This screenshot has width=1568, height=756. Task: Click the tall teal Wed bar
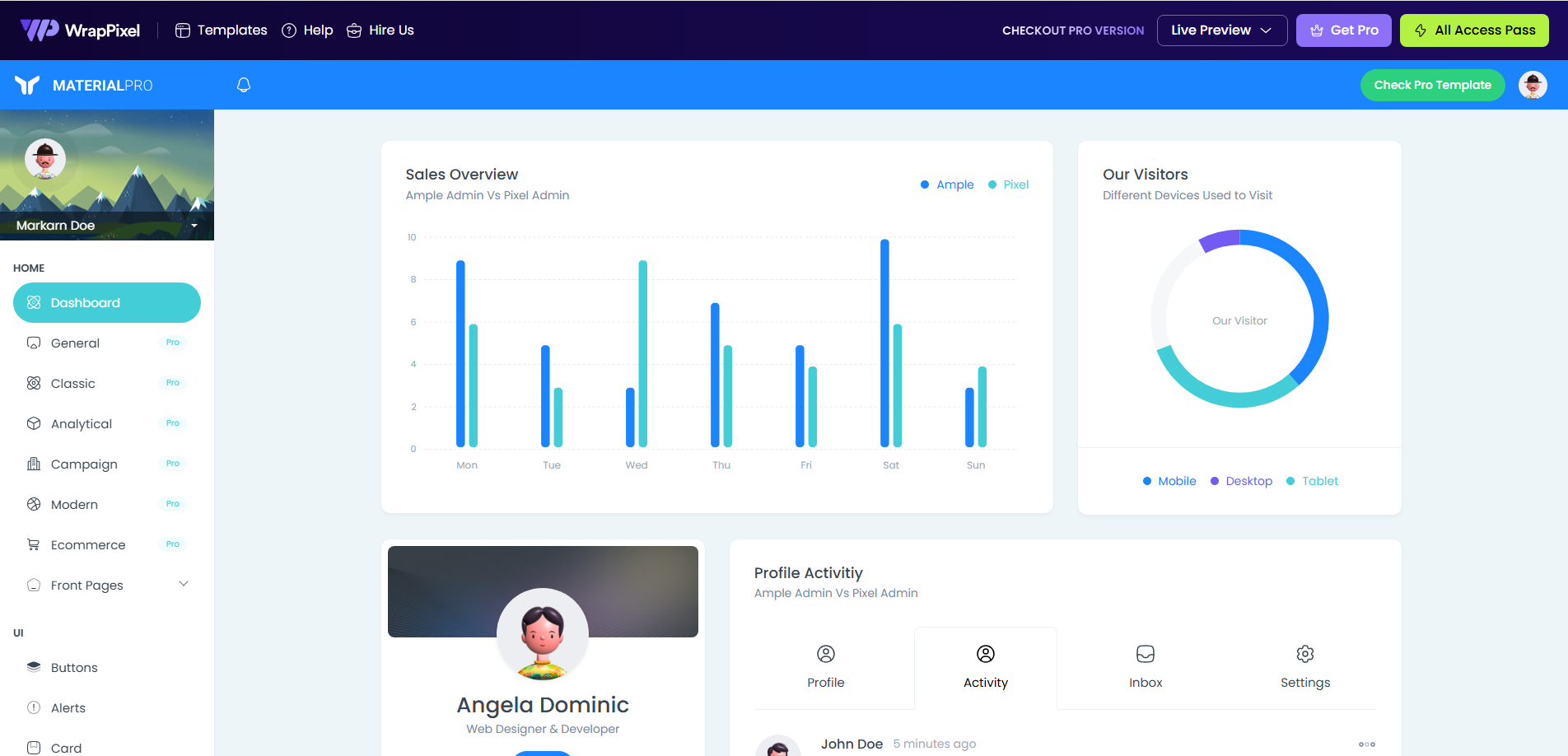point(643,354)
